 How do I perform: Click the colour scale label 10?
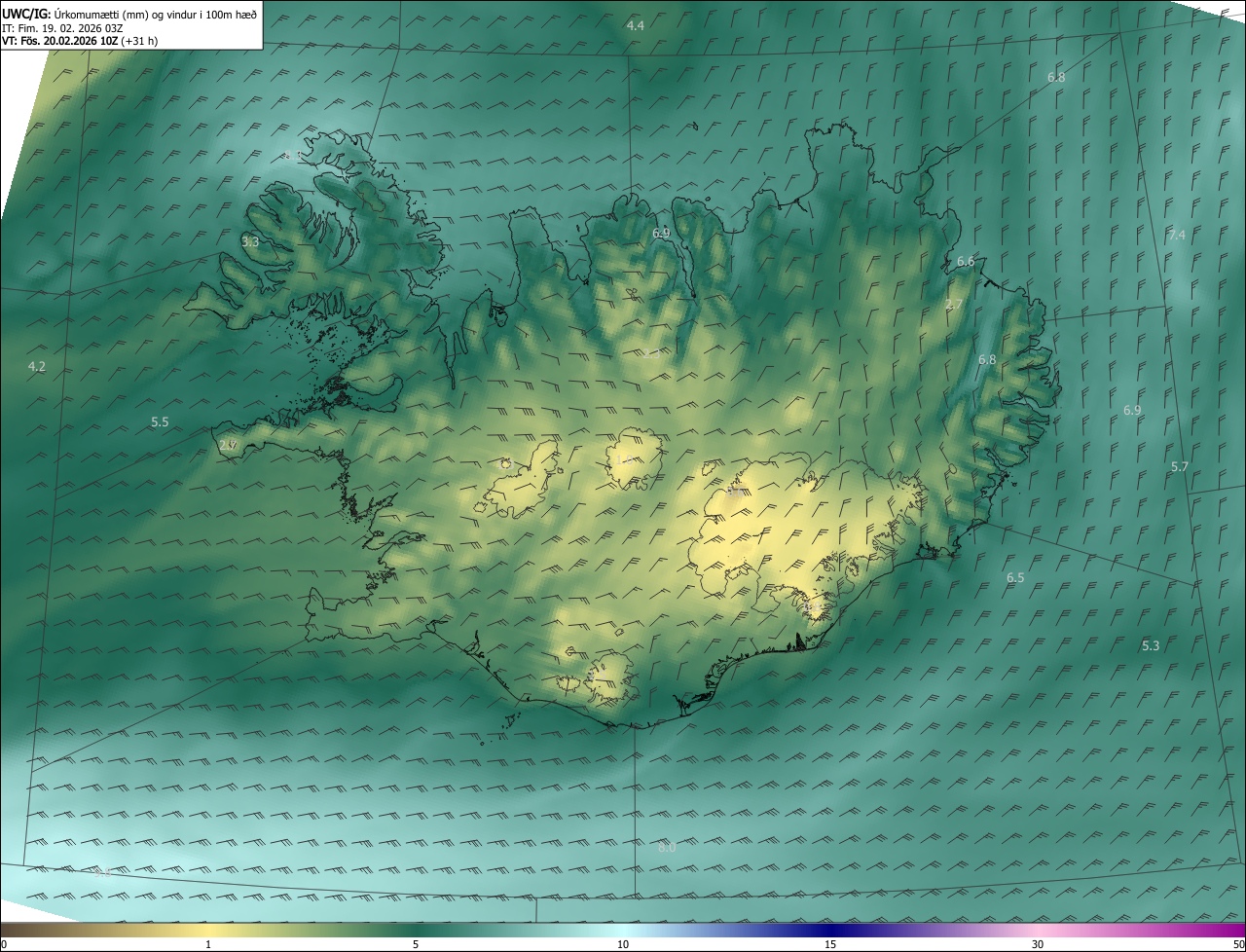[x=623, y=944]
